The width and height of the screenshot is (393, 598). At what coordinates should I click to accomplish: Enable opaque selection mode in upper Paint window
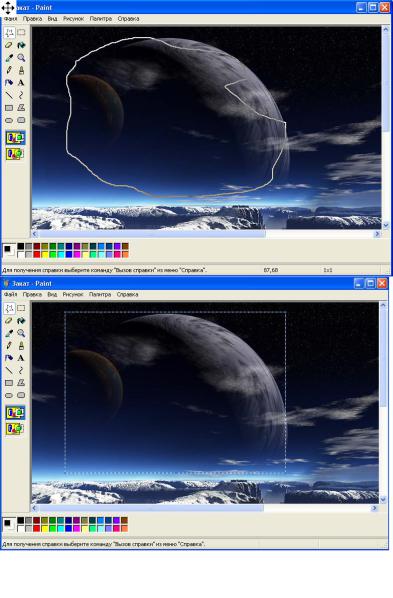[x=15, y=138]
